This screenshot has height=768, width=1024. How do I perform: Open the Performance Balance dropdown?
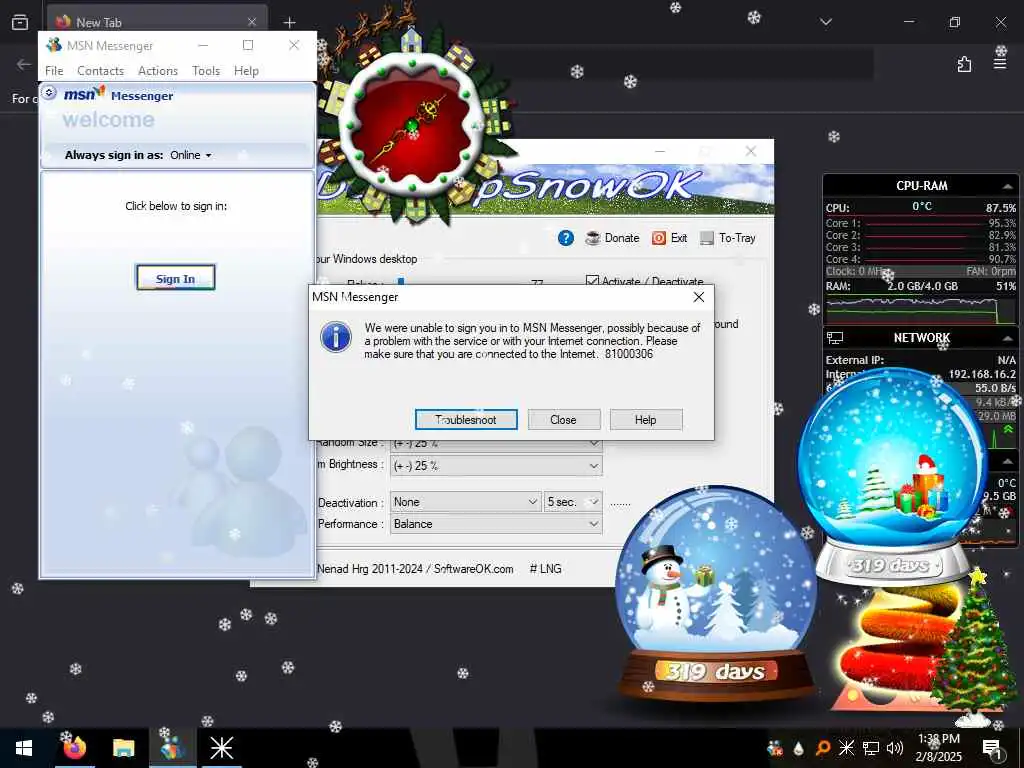click(x=496, y=524)
